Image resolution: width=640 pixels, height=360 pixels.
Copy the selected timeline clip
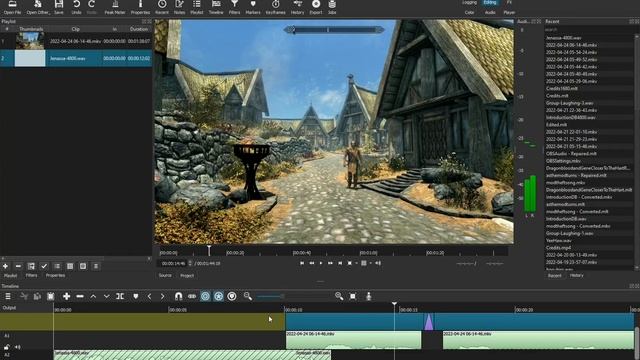pos(37,296)
